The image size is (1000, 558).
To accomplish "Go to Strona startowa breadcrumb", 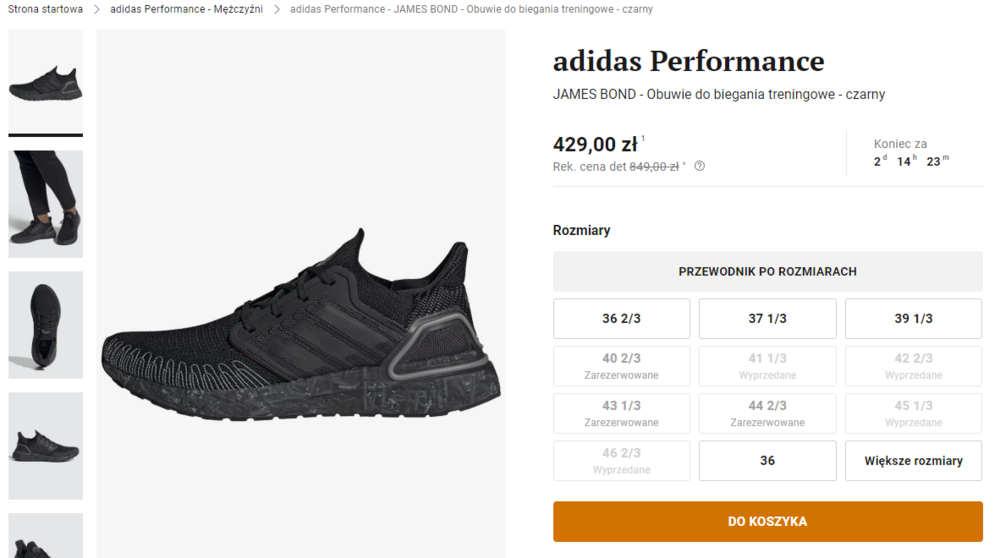I will point(45,9).
